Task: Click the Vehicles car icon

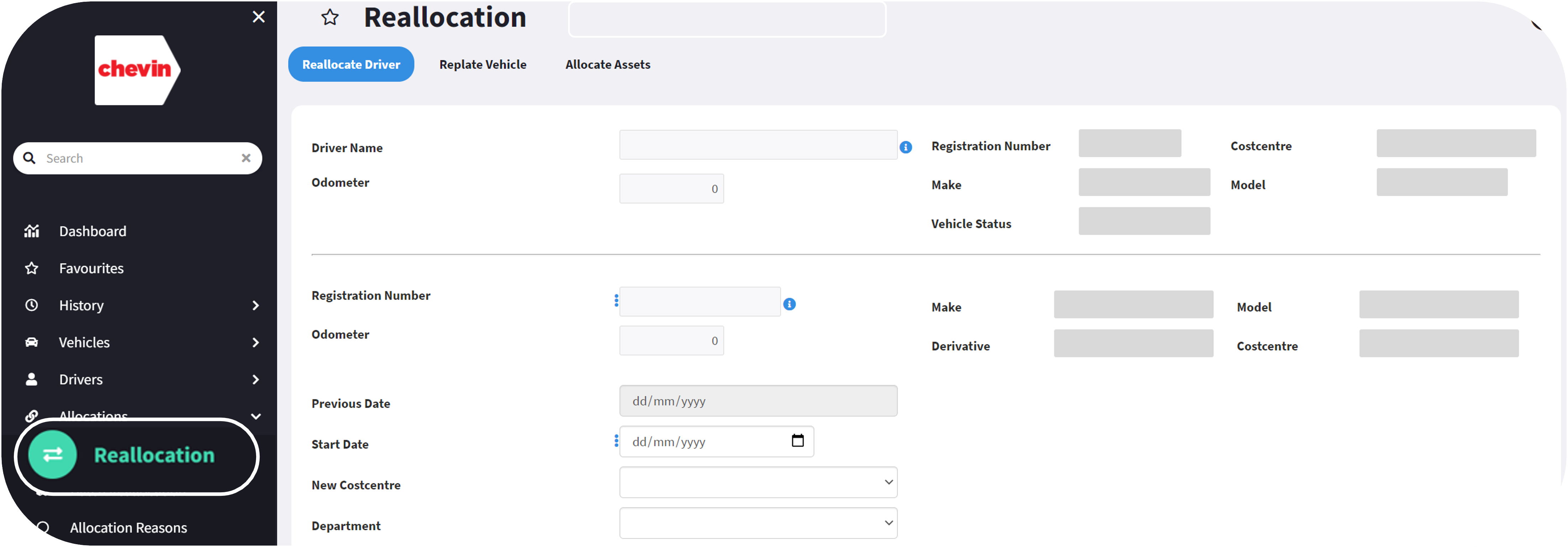Action: [x=32, y=343]
